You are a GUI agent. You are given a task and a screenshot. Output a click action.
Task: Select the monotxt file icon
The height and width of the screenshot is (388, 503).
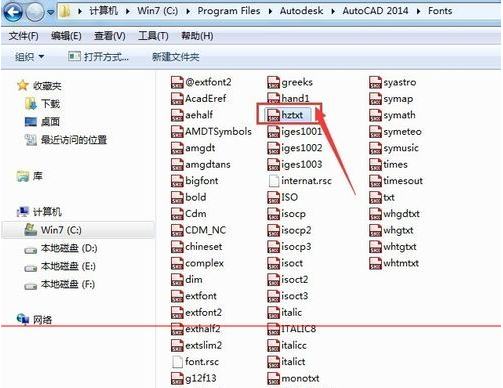tap(273, 378)
